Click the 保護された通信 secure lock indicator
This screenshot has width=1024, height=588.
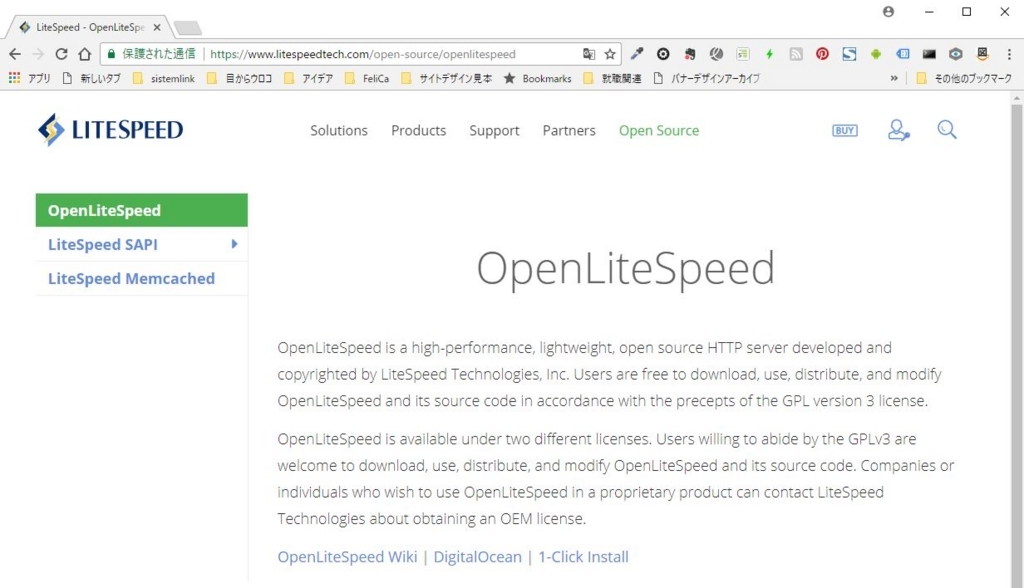[x=152, y=54]
